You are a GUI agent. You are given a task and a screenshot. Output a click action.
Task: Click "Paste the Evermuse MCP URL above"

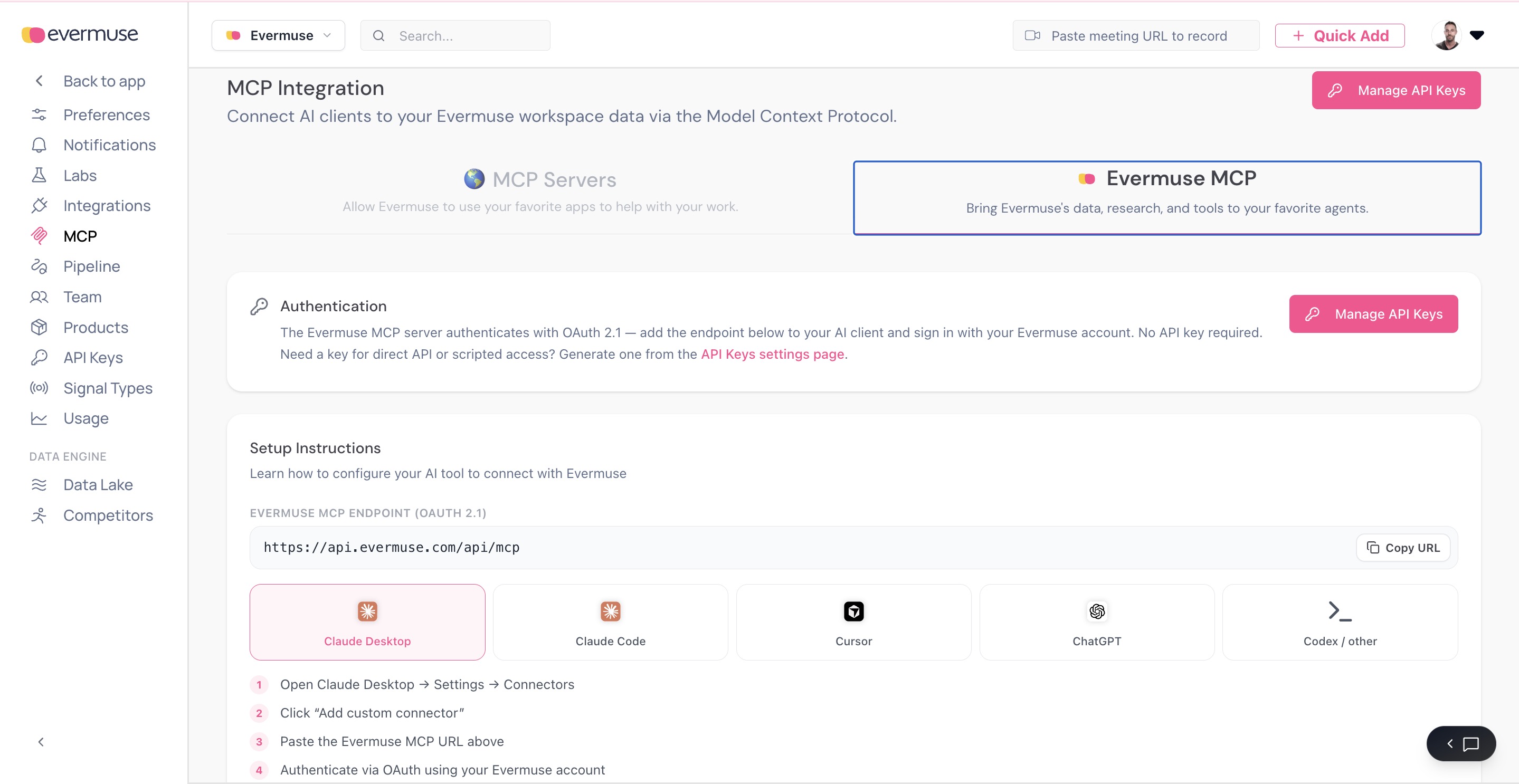pos(392,741)
